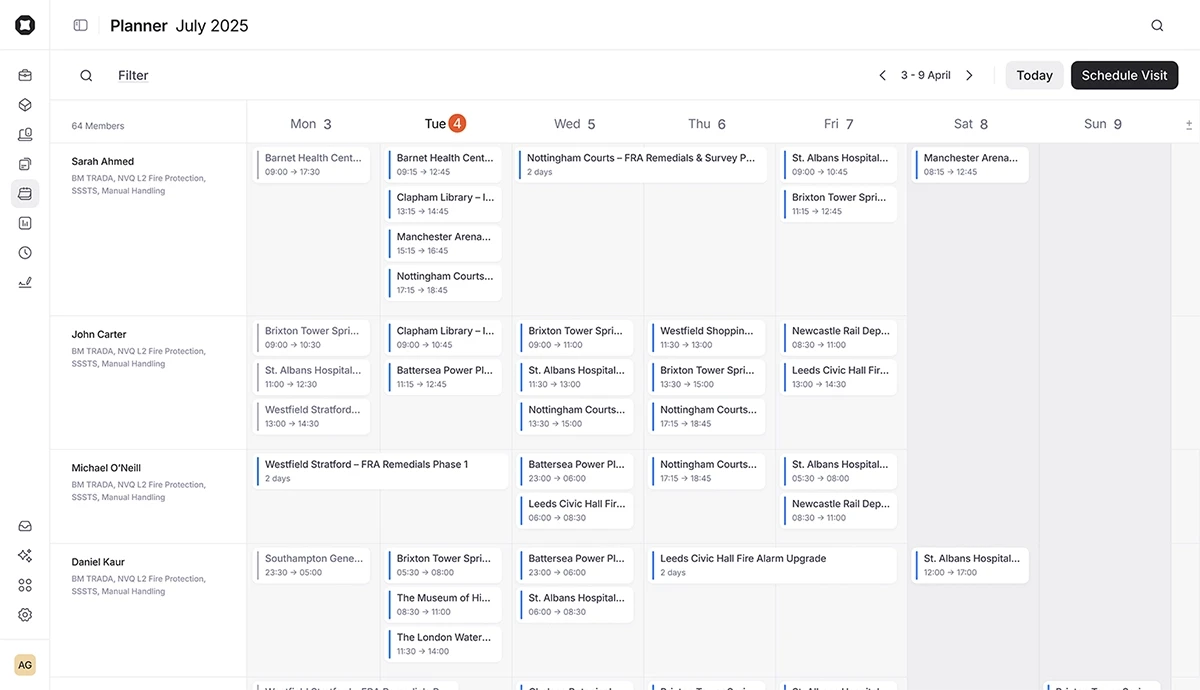The width and height of the screenshot is (1200, 690).
Task: Open the apps grid icon in sidebar
Action: (x=24, y=585)
